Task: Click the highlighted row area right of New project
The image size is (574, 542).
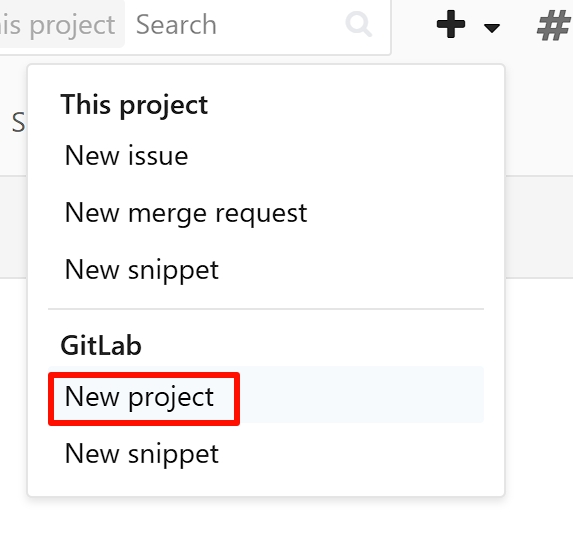Action: click(362, 395)
